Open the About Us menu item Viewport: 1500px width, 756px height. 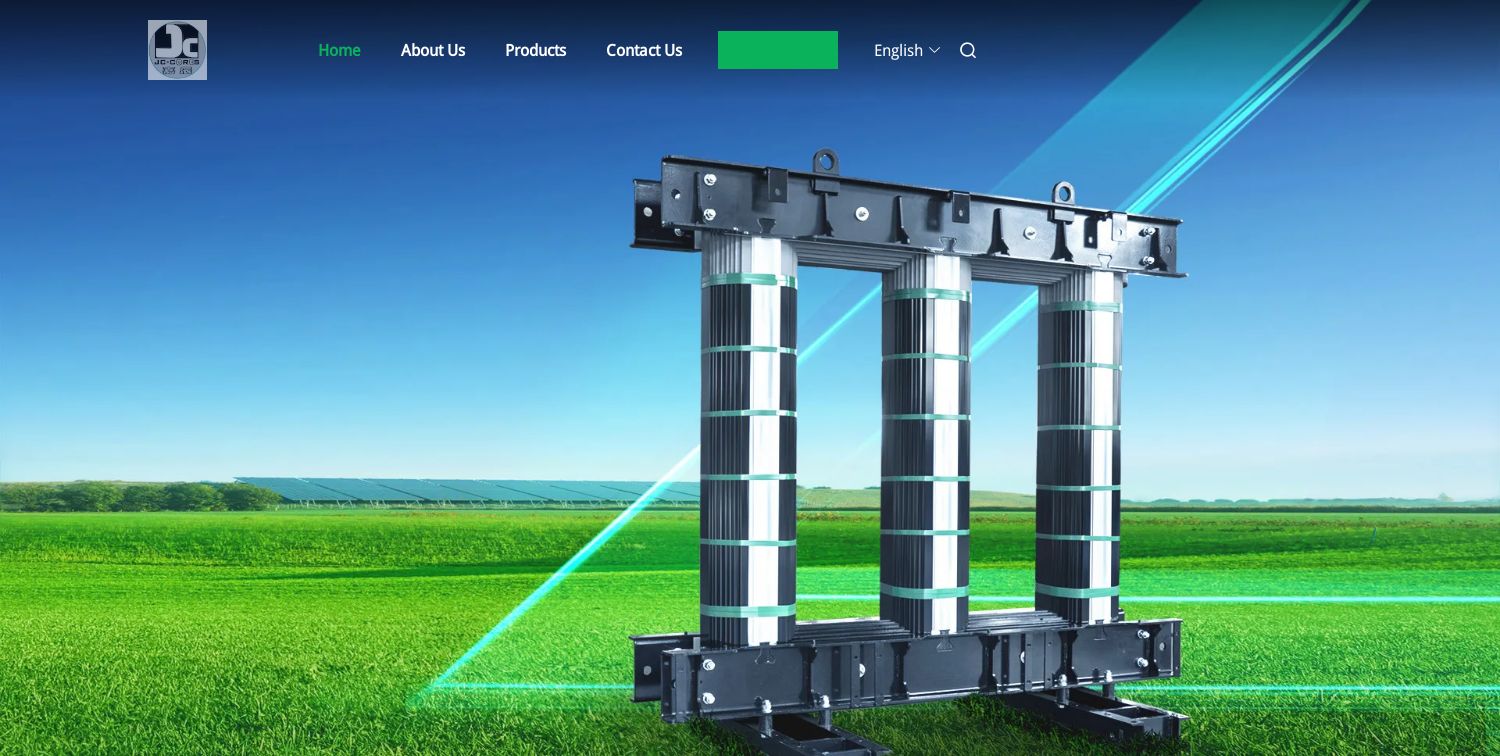(433, 50)
